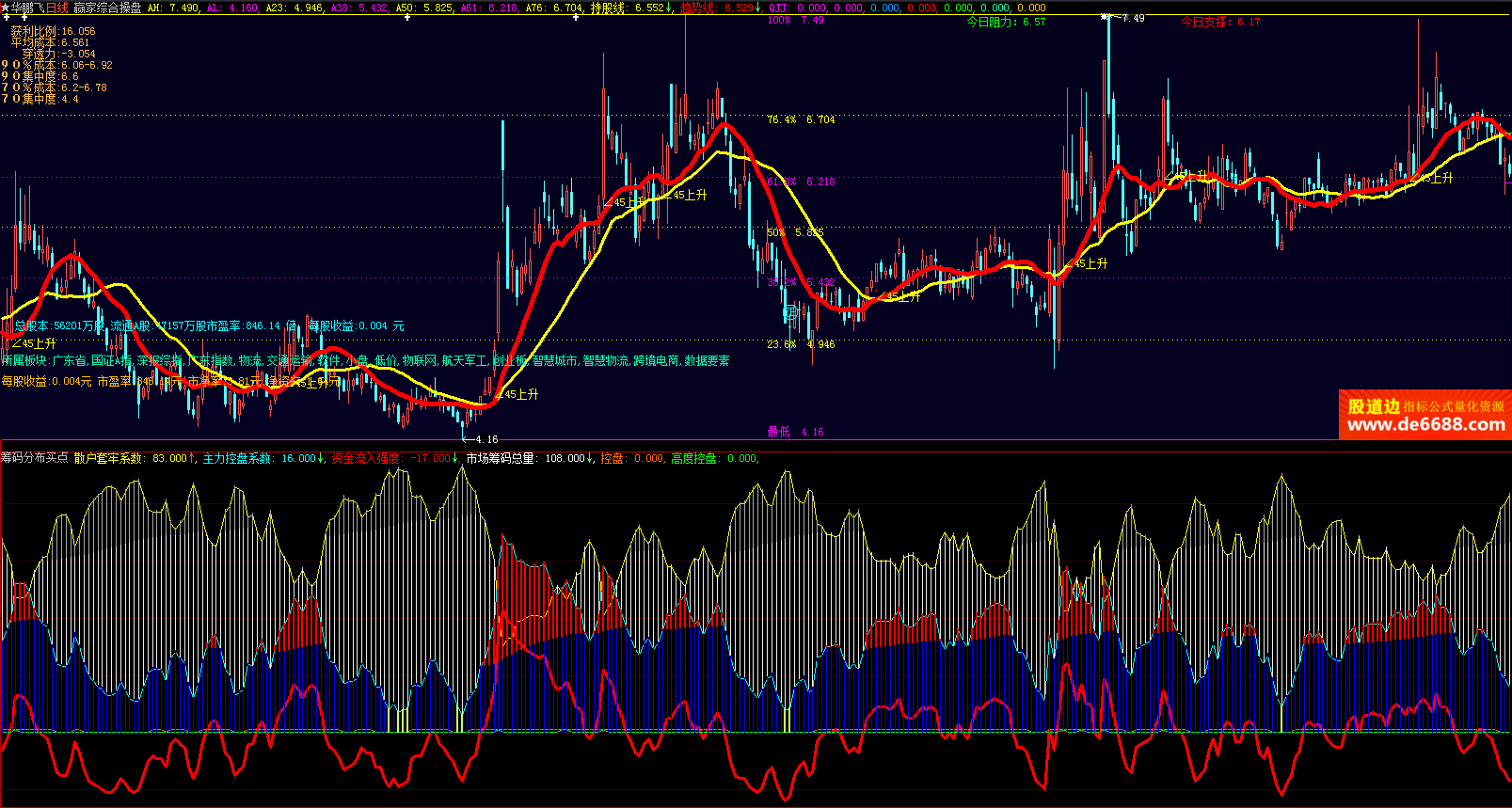
Task: Click the star icon before 华鹏飞
Action: [6, 8]
